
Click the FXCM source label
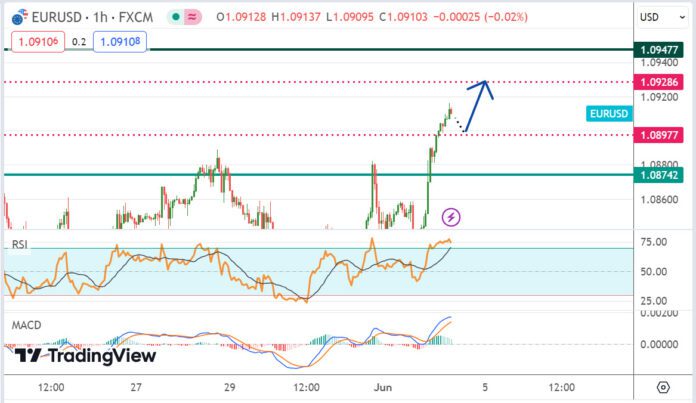pos(136,17)
